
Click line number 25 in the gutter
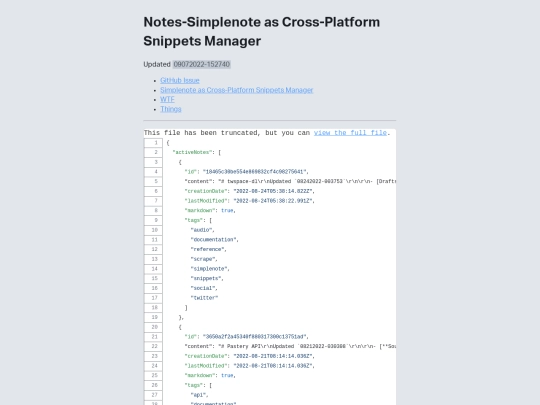tap(153, 375)
